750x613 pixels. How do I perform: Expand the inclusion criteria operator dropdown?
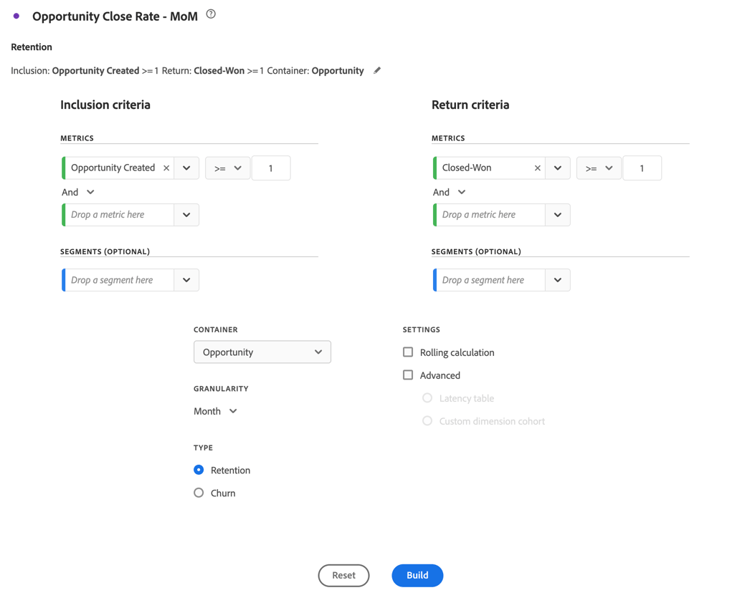[x=228, y=168]
